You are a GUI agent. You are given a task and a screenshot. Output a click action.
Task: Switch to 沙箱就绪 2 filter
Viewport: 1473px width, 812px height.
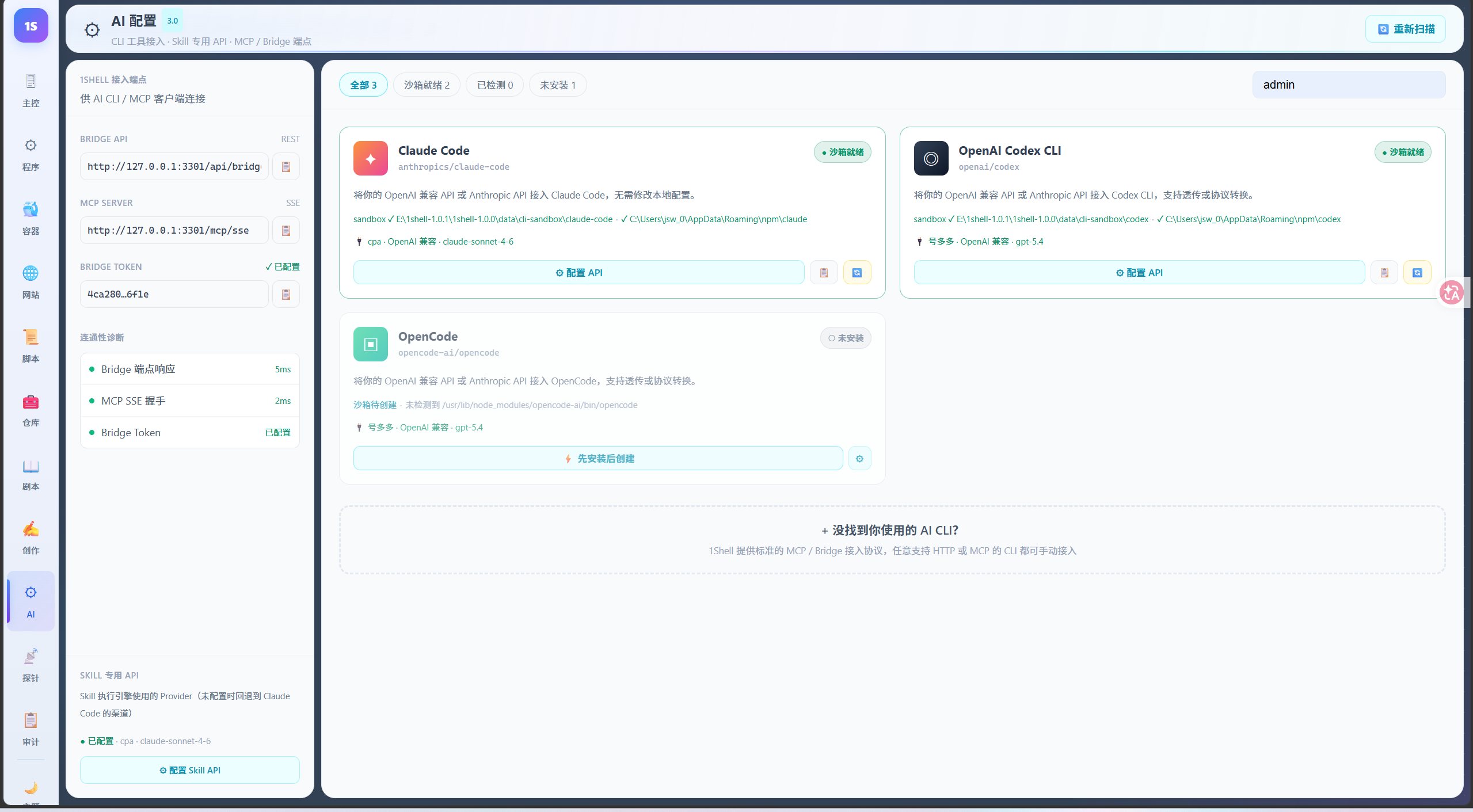(427, 85)
